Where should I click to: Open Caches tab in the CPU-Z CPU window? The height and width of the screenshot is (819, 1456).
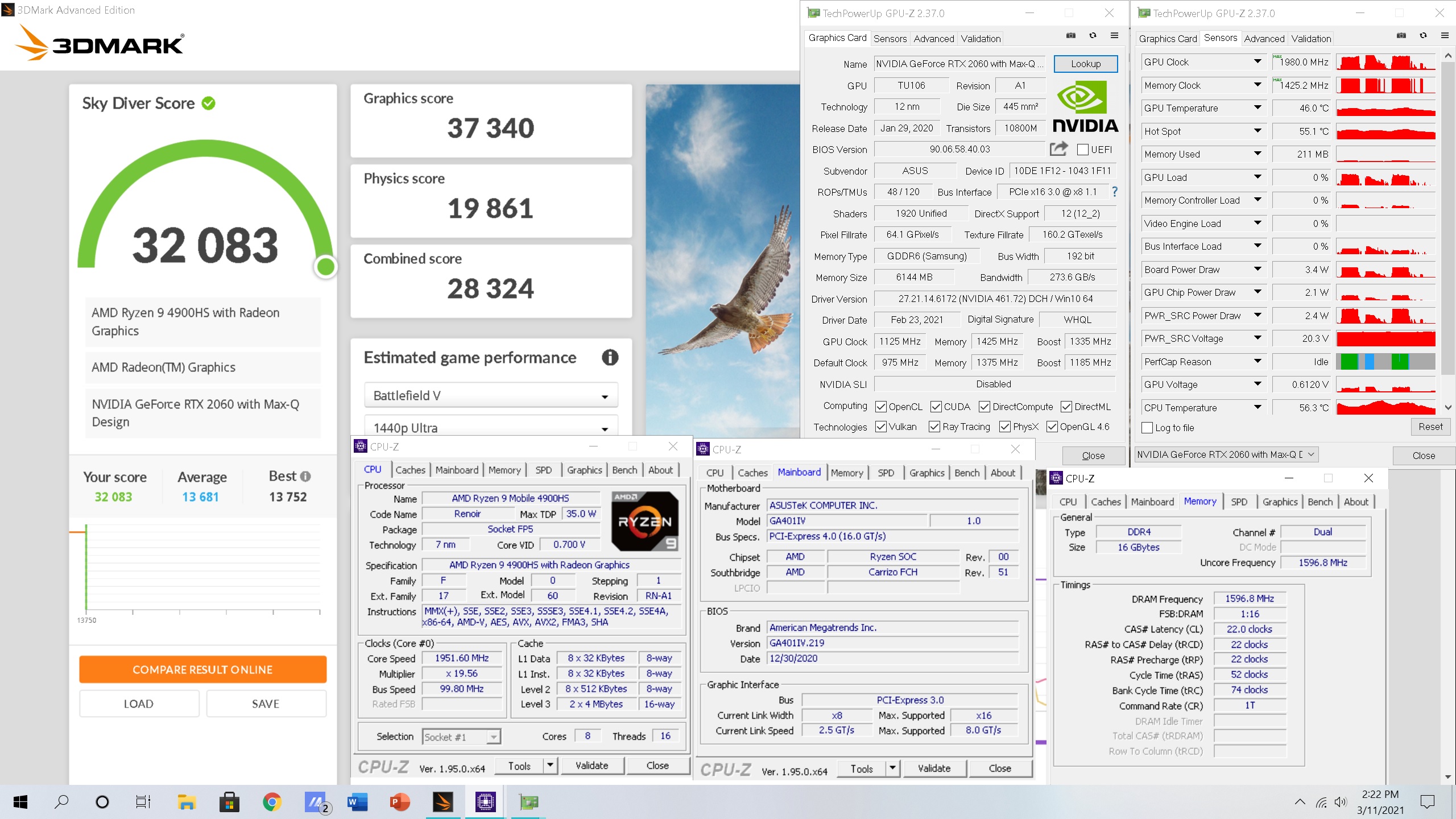coord(410,470)
